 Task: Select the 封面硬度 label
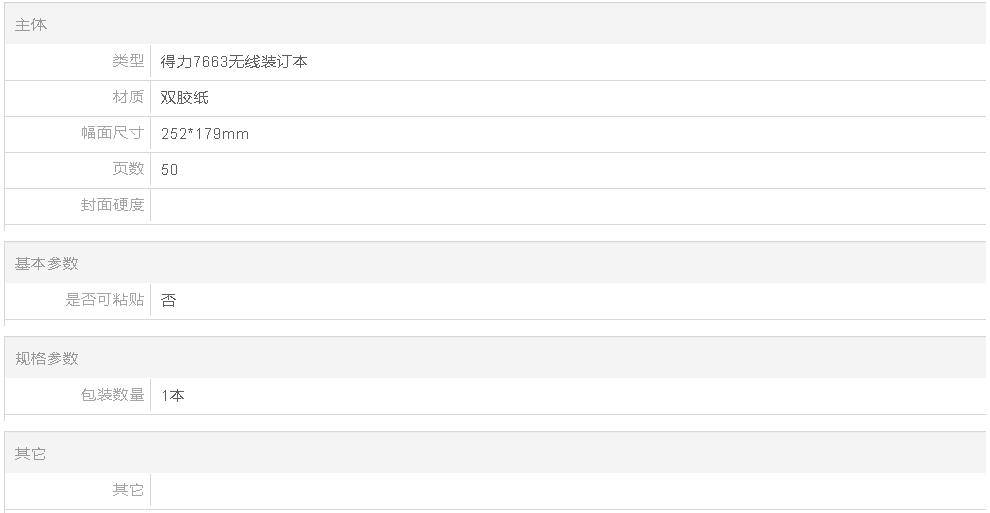point(112,205)
